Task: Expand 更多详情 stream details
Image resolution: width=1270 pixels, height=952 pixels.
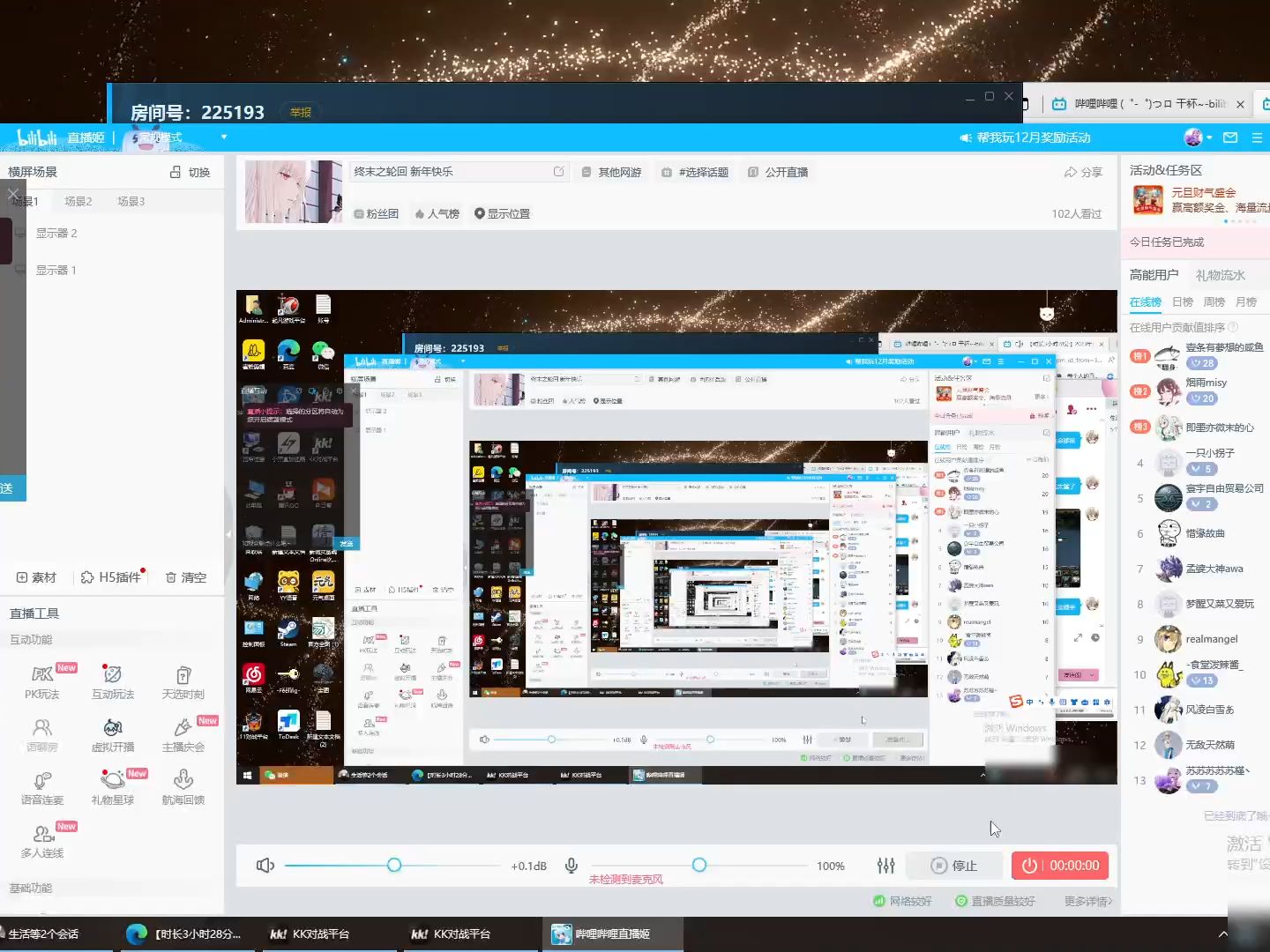Action: click(x=1087, y=901)
